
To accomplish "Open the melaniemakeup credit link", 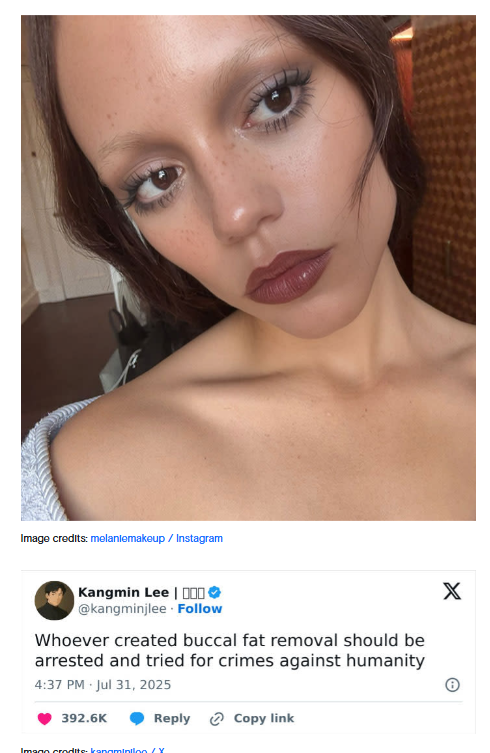I will 127,538.
